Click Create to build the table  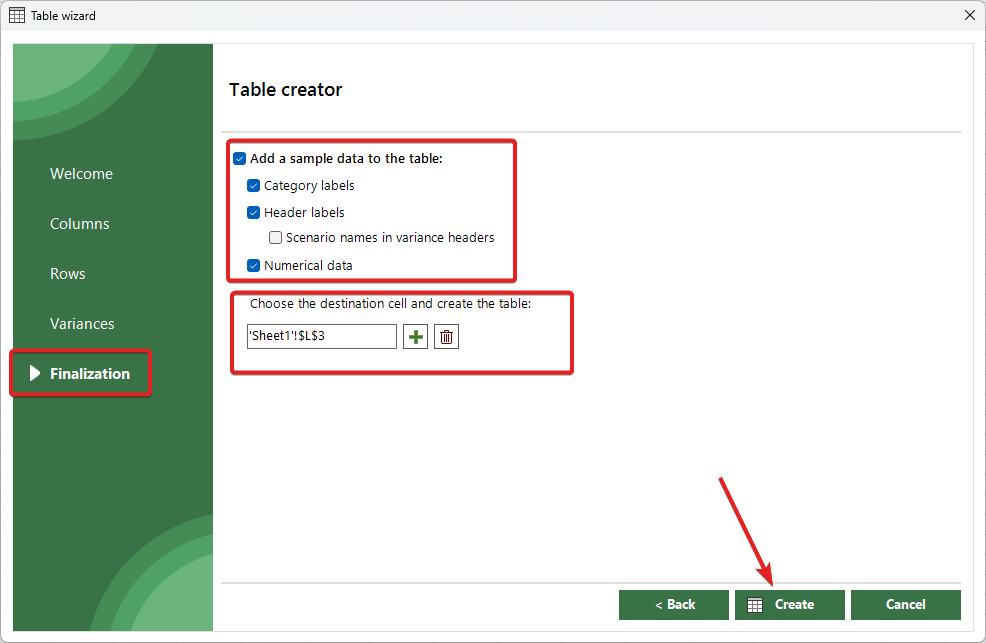(x=789, y=604)
